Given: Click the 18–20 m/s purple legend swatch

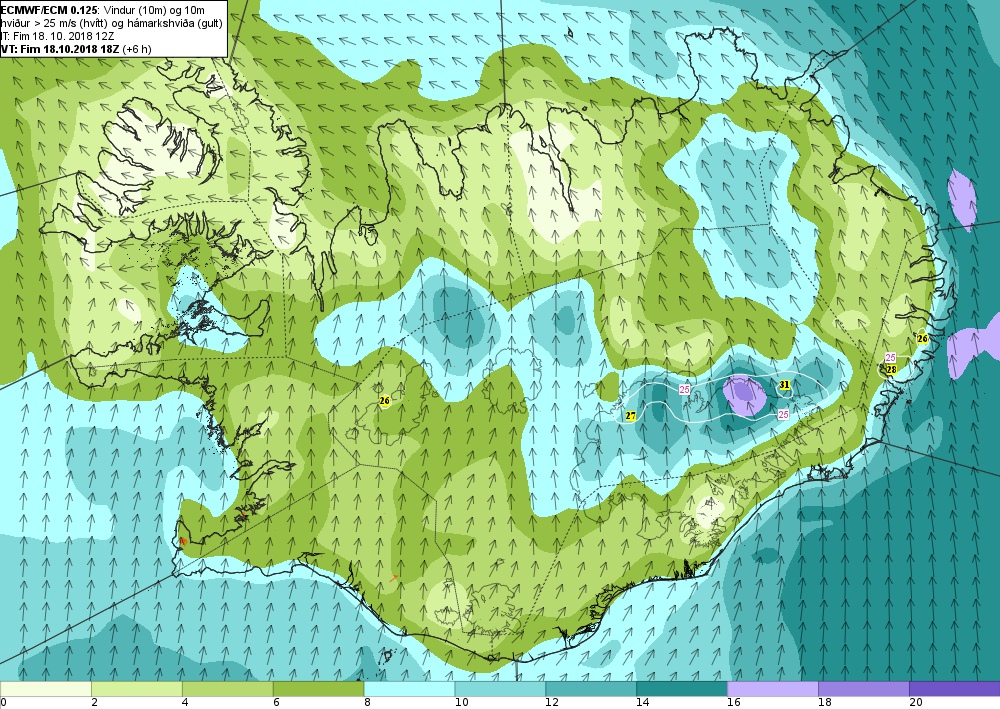Looking at the screenshot, I should (864, 689).
